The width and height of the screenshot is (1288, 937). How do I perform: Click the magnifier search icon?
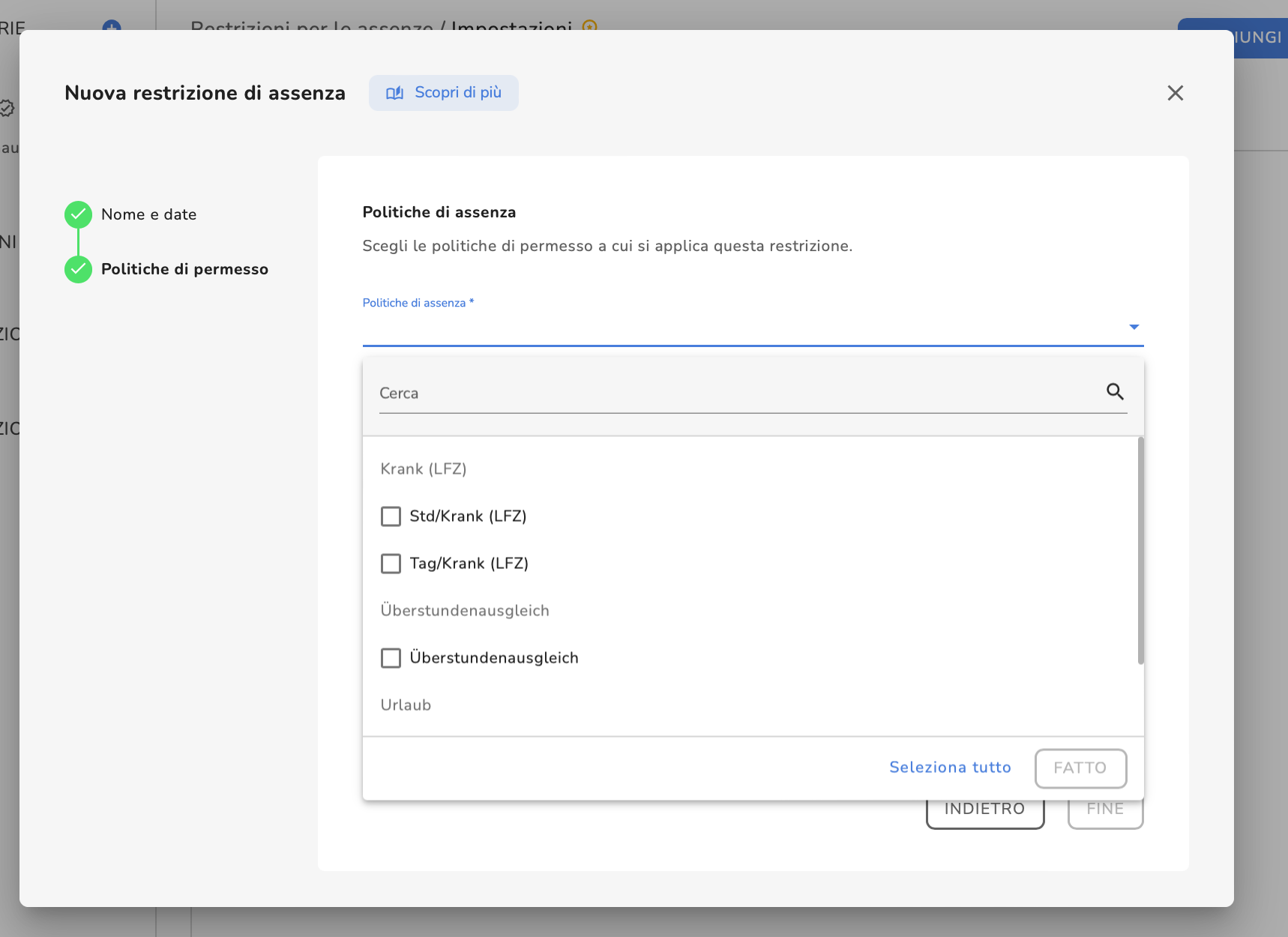click(x=1115, y=391)
